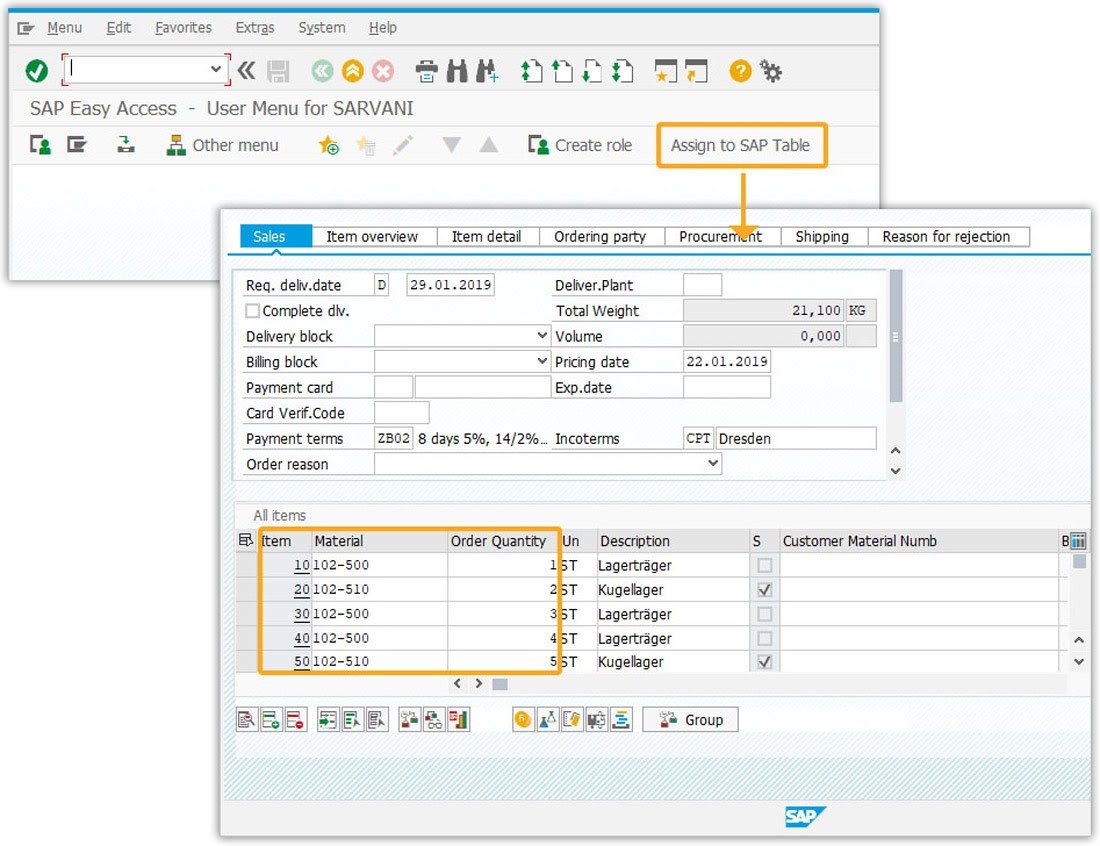Switch to the Reason for rejection tab
The height and width of the screenshot is (846, 1100).
(946, 236)
